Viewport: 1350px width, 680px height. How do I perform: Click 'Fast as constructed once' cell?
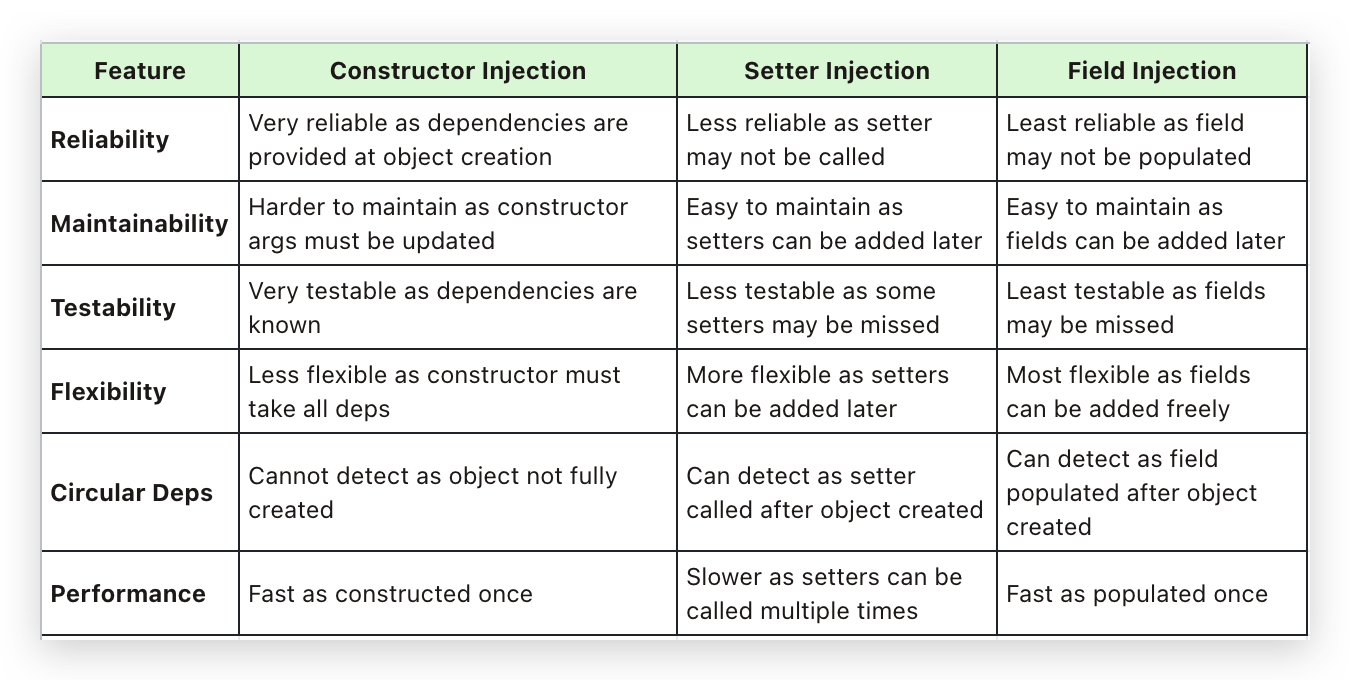click(458, 593)
